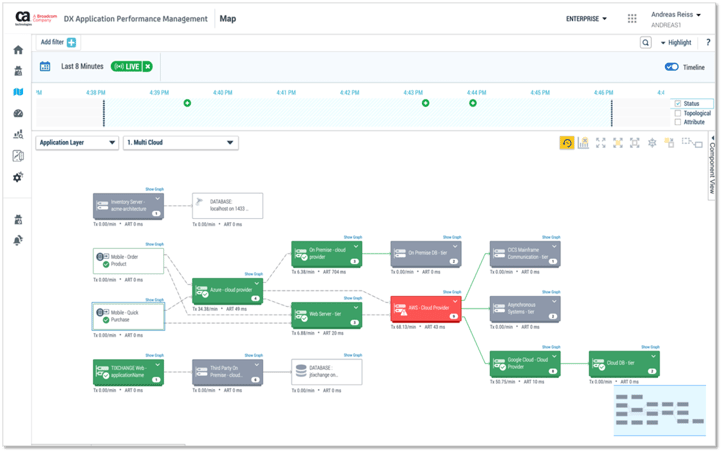Enable the Topological checkbox
This screenshot has width=722, height=452.
pyautogui.click(x=678, y=113)
